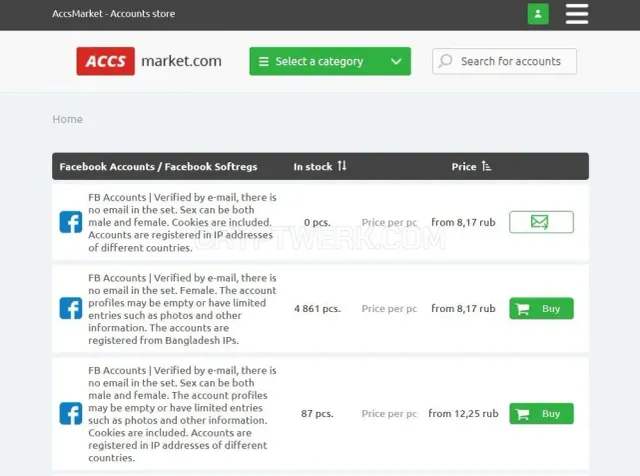Click the 'from 12,25 rub' price

click(463, 414)
